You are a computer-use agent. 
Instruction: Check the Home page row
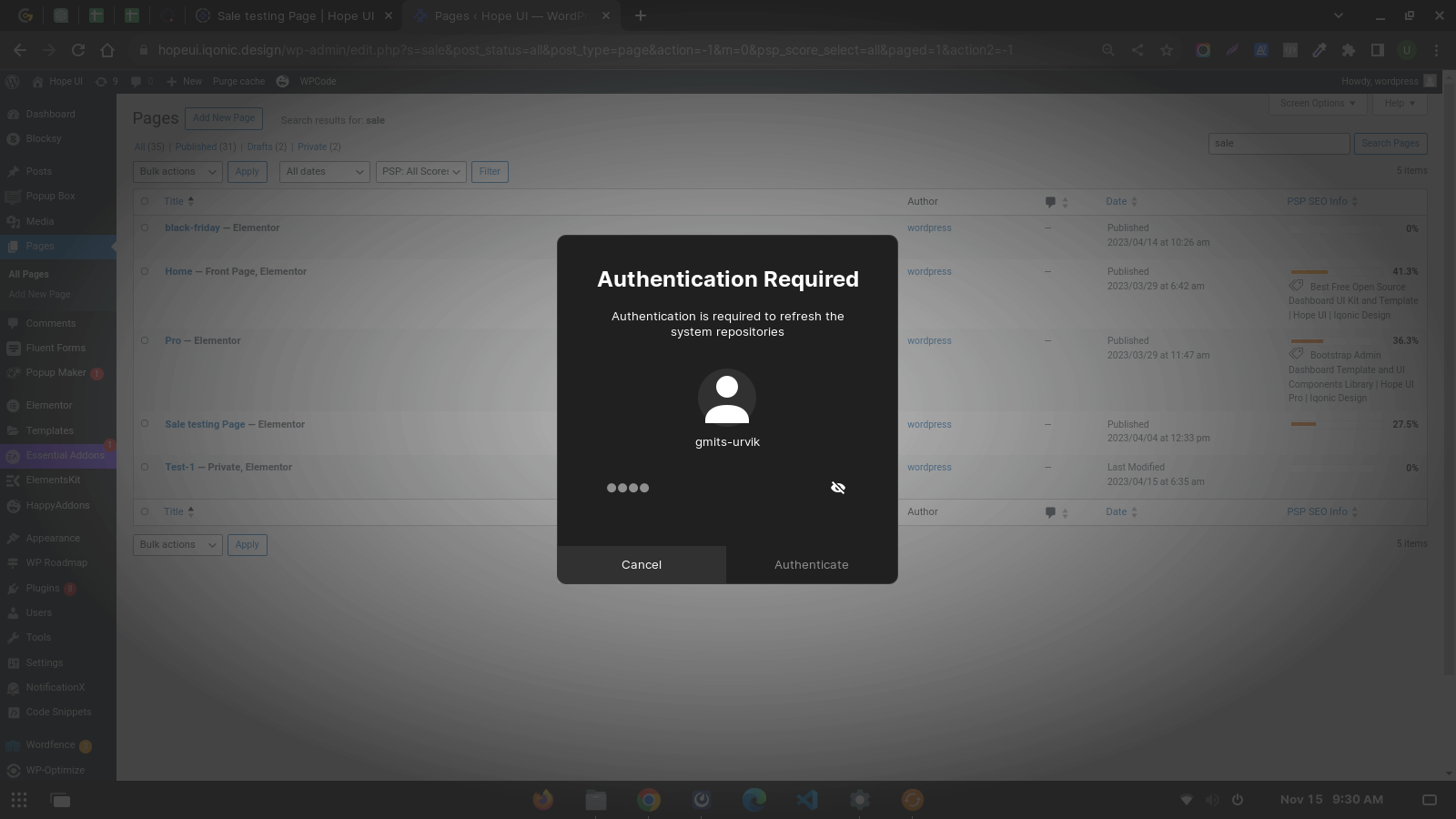(145, 271)
